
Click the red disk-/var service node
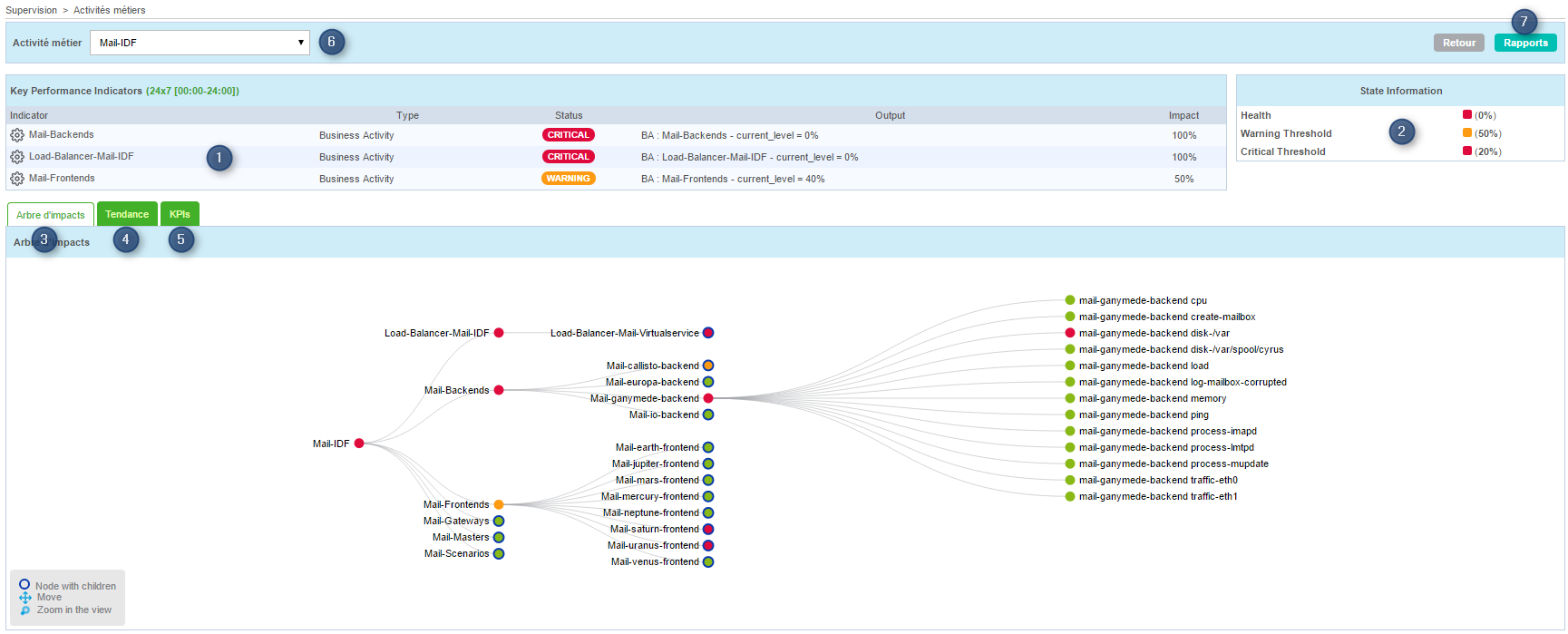1070,333
